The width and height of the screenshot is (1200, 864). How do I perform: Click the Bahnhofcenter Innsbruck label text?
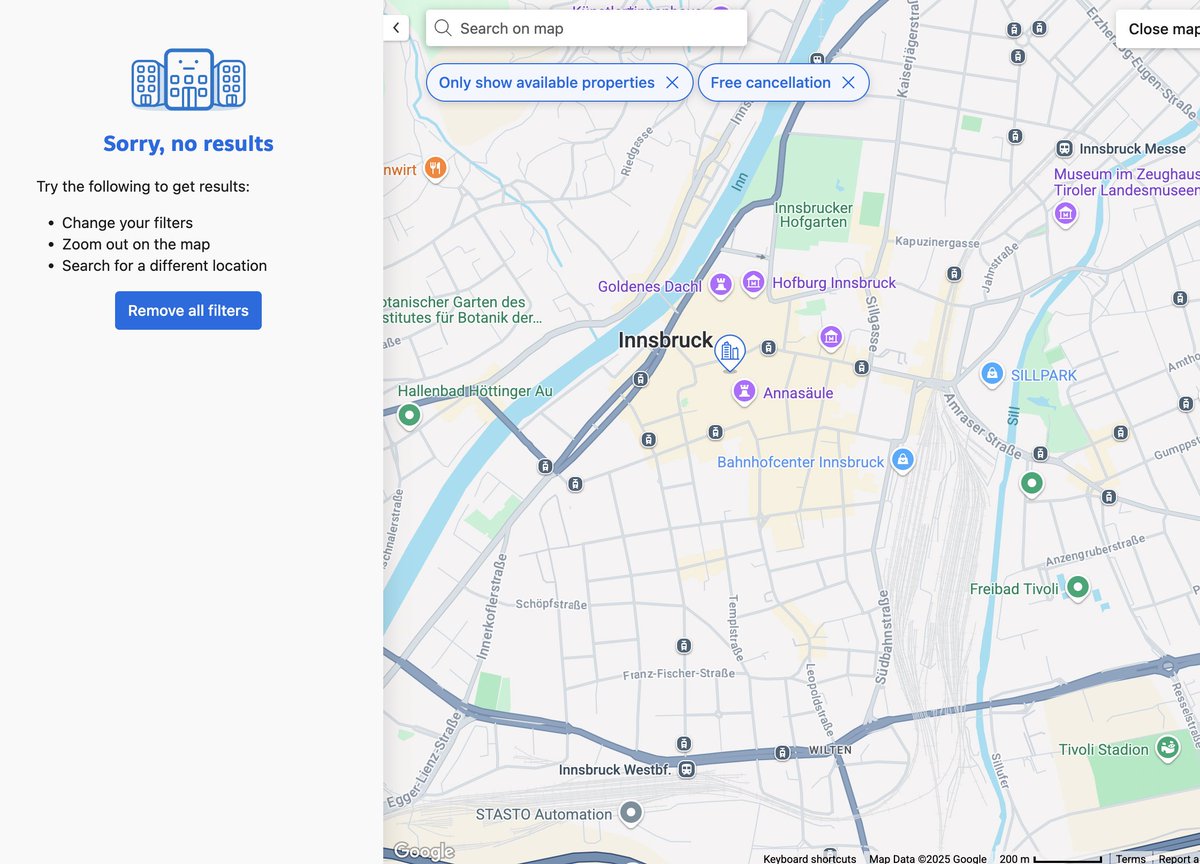[x=801, y=462]
